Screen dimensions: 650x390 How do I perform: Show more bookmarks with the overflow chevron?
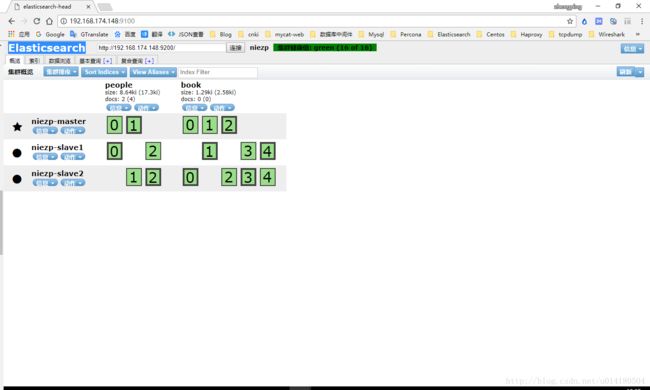(x=638, y=34)
